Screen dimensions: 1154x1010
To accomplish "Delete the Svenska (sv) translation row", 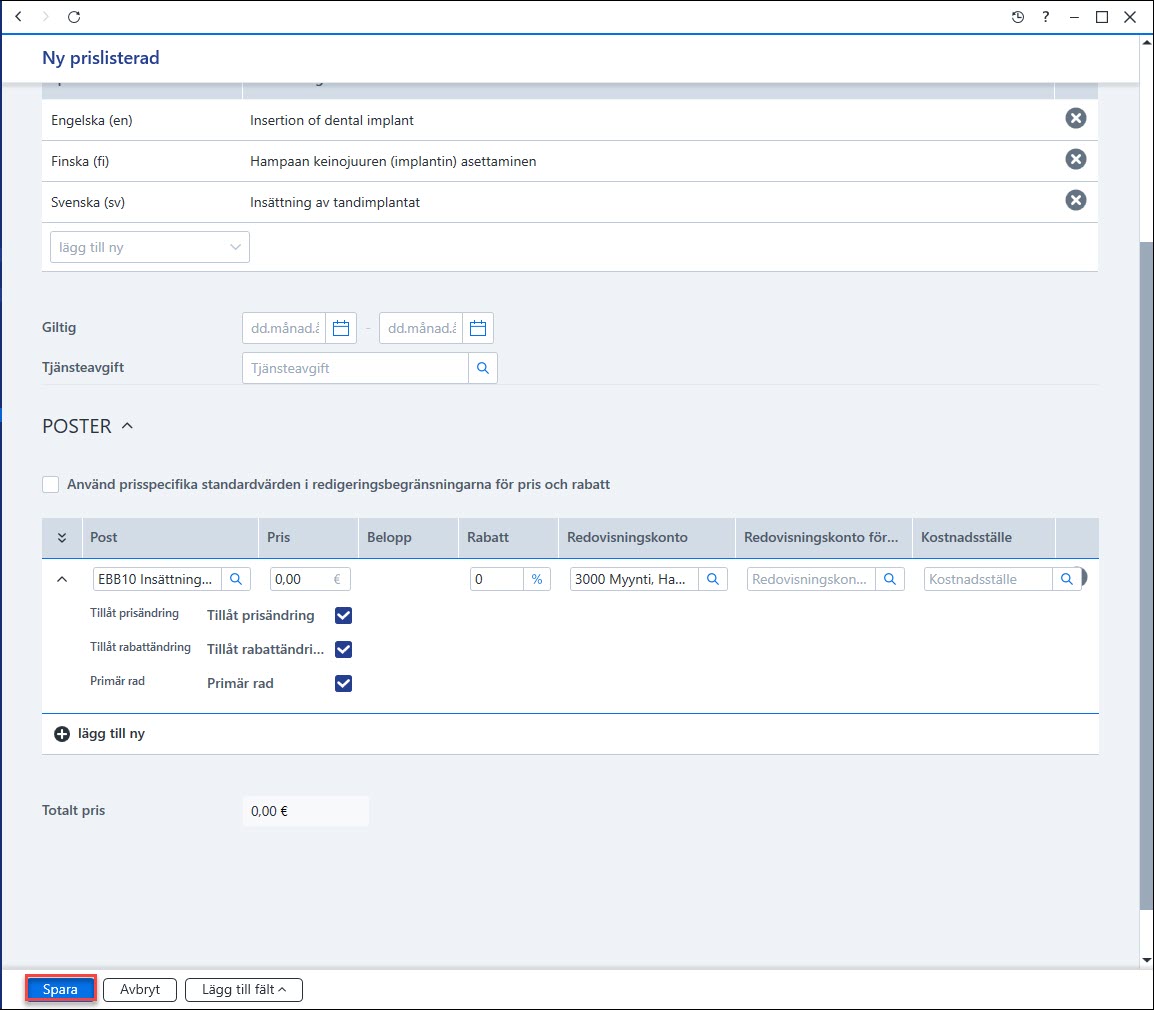I will [1075, 200].
